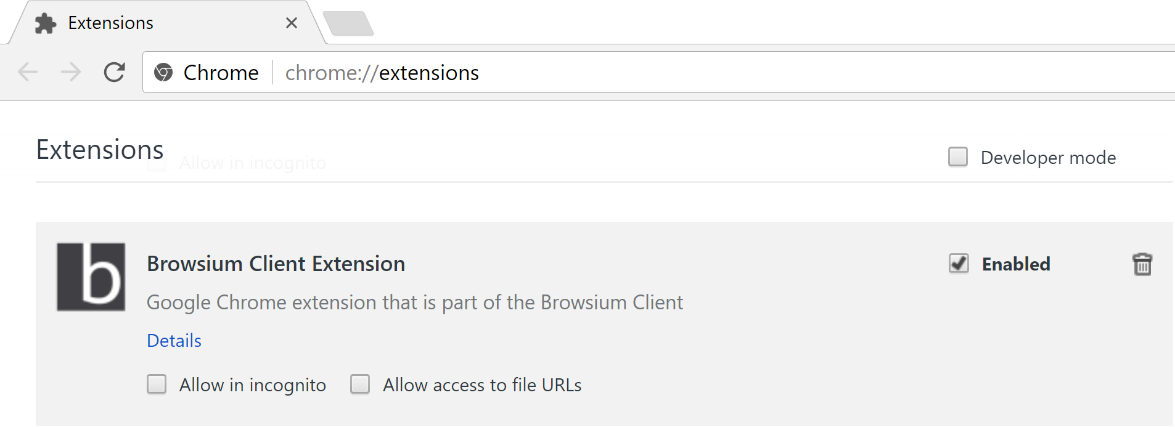The width and height of the screenshot is (1175, 427).
Task: Click the Chrome label in the omnibox
Action: pos(221,73)
